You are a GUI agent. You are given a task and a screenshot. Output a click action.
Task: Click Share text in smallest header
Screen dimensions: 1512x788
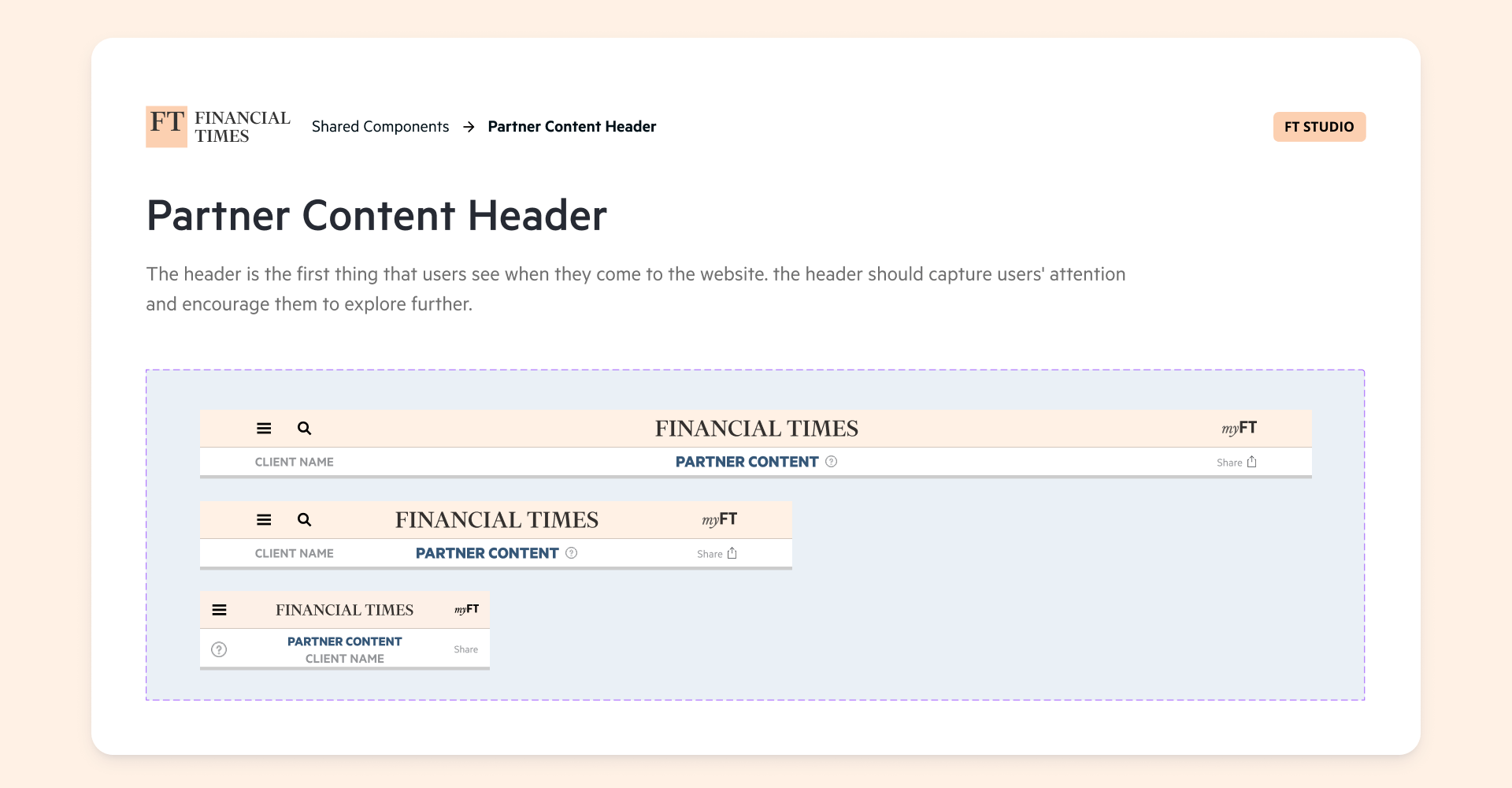tap(465, 649)
